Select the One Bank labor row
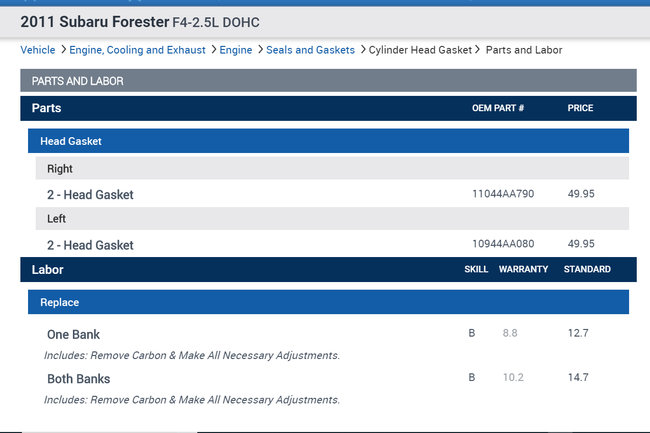Screen dimensions: 650x433 (x=74, y=334)
